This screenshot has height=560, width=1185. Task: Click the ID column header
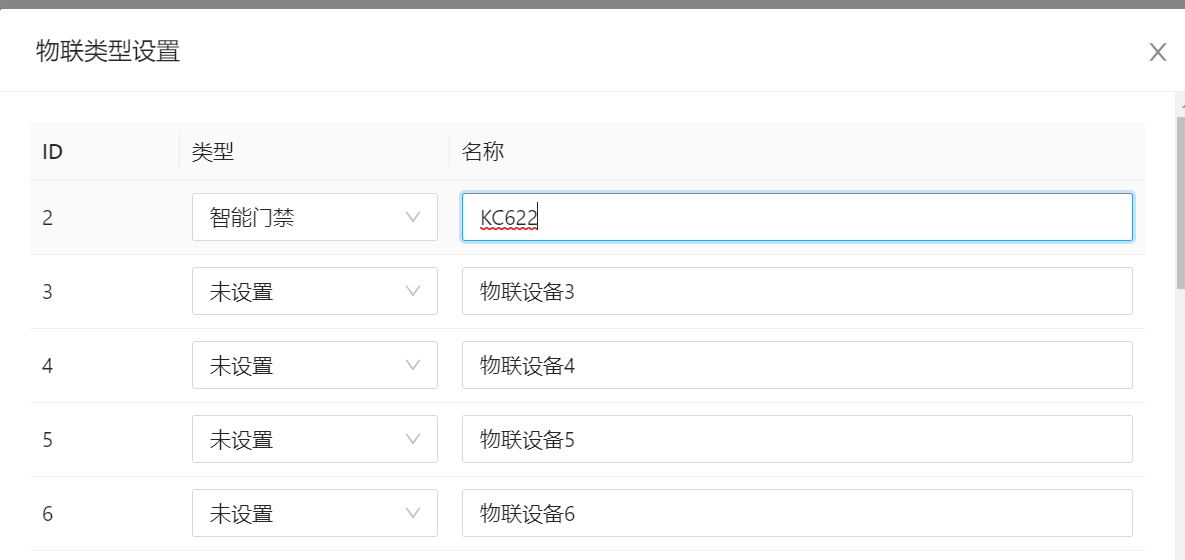(x=53, y=152)
